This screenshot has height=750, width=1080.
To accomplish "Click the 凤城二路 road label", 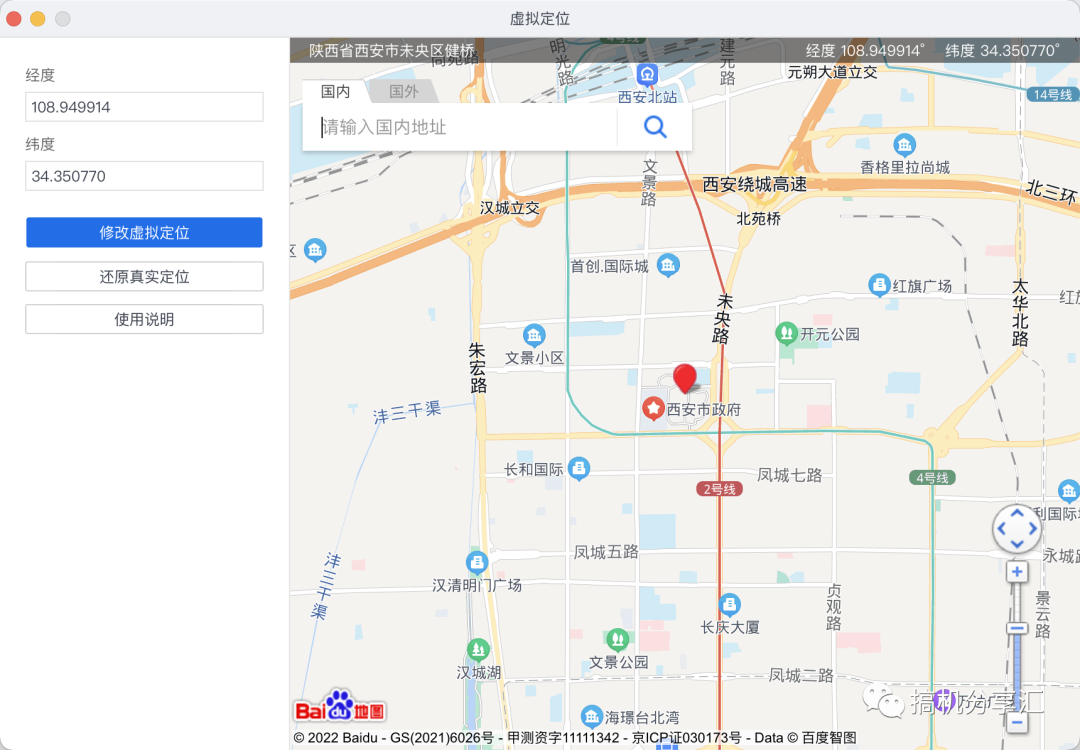I will [x=800, y=676].
